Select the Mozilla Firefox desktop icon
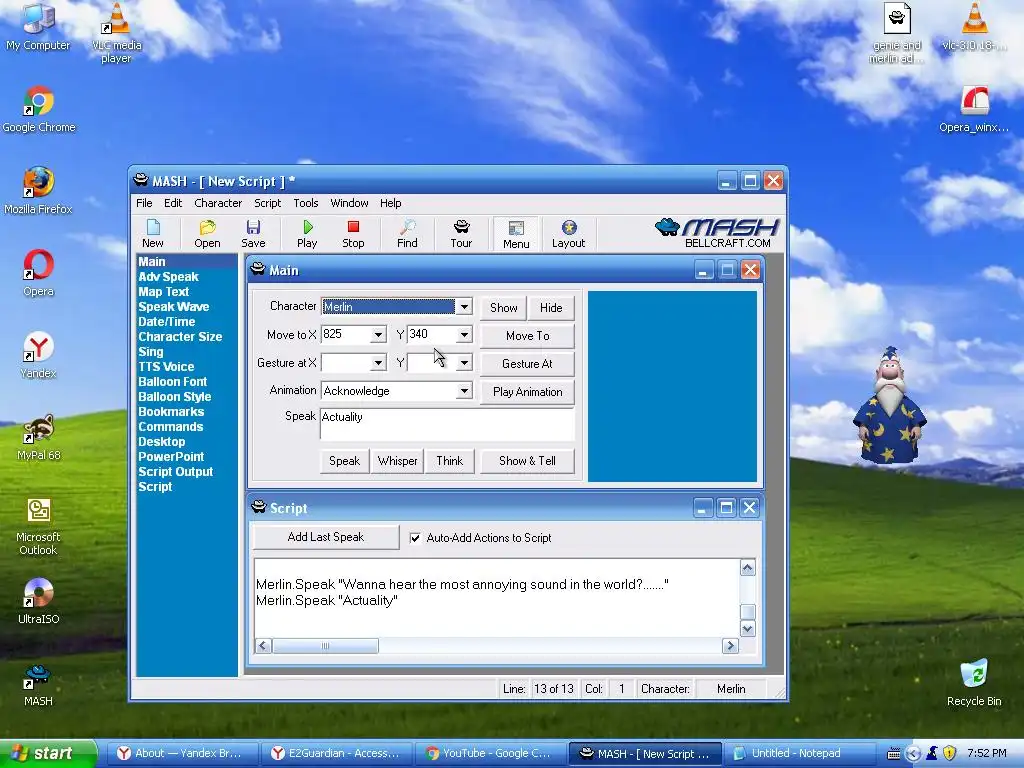1024x768 pixels. click(38, 191)
